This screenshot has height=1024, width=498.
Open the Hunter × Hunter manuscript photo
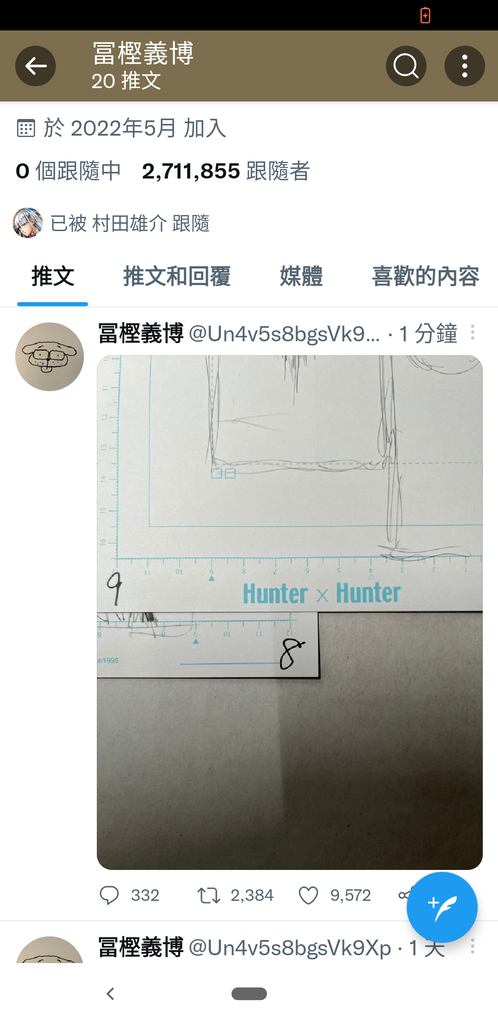tap(290, 612)
